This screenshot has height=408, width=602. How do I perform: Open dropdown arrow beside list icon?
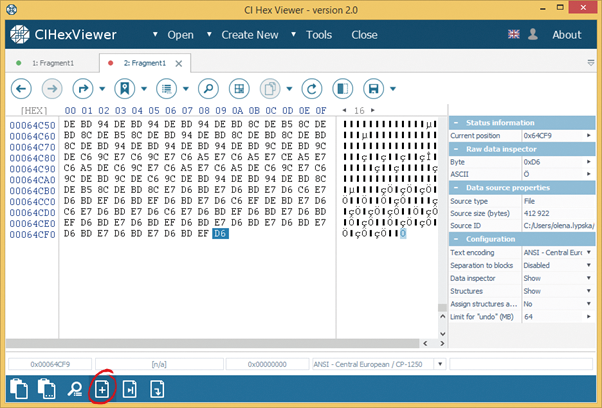pos(186,89)
